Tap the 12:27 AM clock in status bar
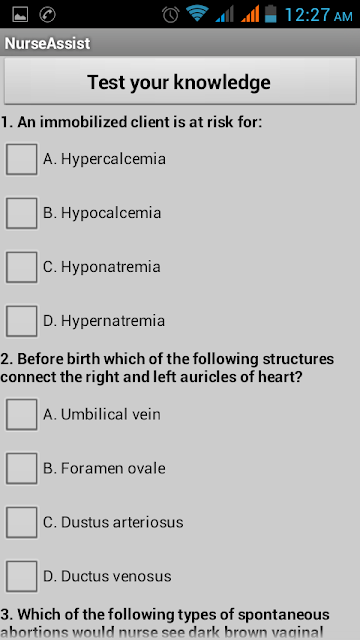This screenshot has width=360, height=640. 318,15
